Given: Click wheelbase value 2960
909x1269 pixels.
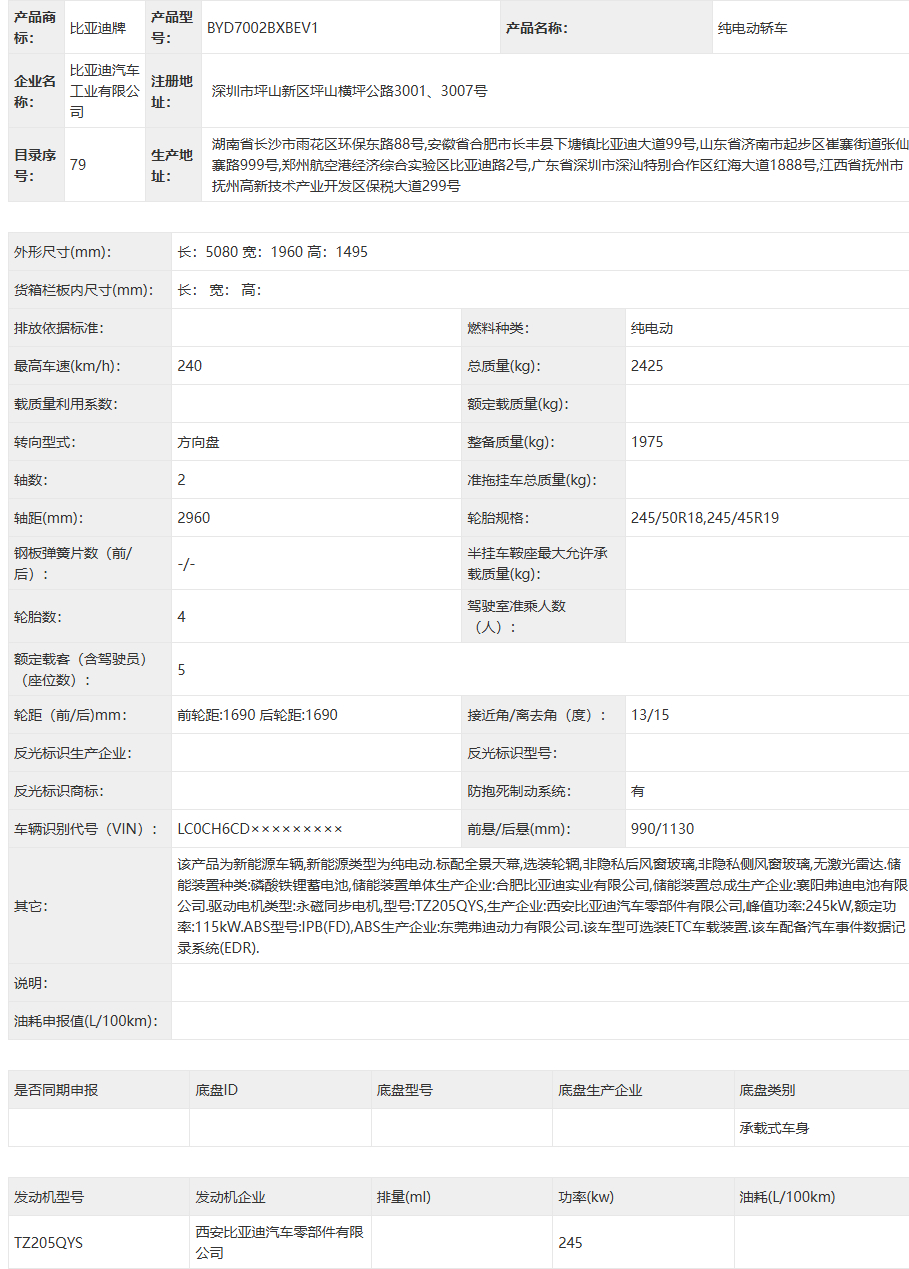Looking at the screenshot, I should (193, 518).
